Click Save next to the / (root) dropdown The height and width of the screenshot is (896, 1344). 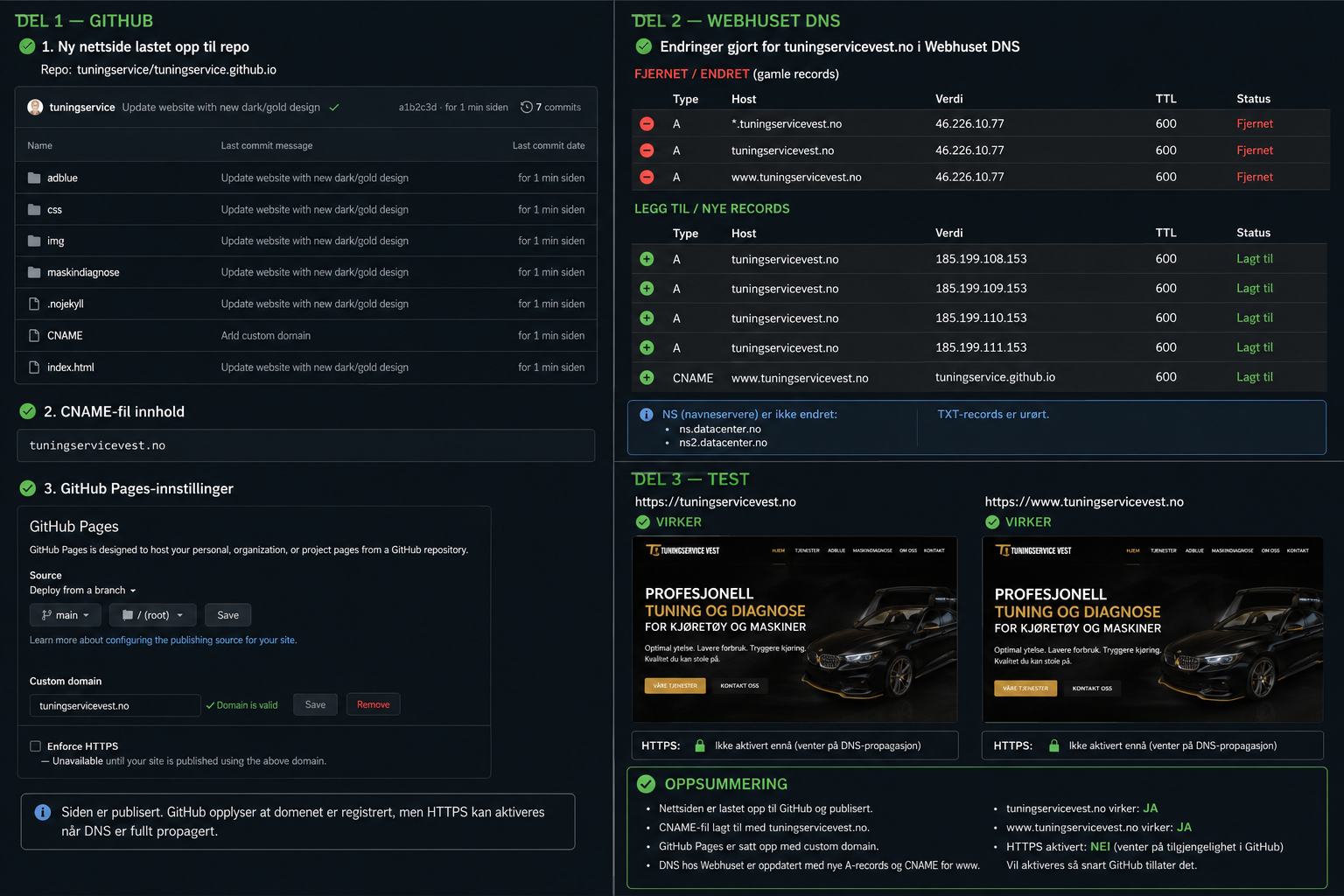tap(228, 615)
